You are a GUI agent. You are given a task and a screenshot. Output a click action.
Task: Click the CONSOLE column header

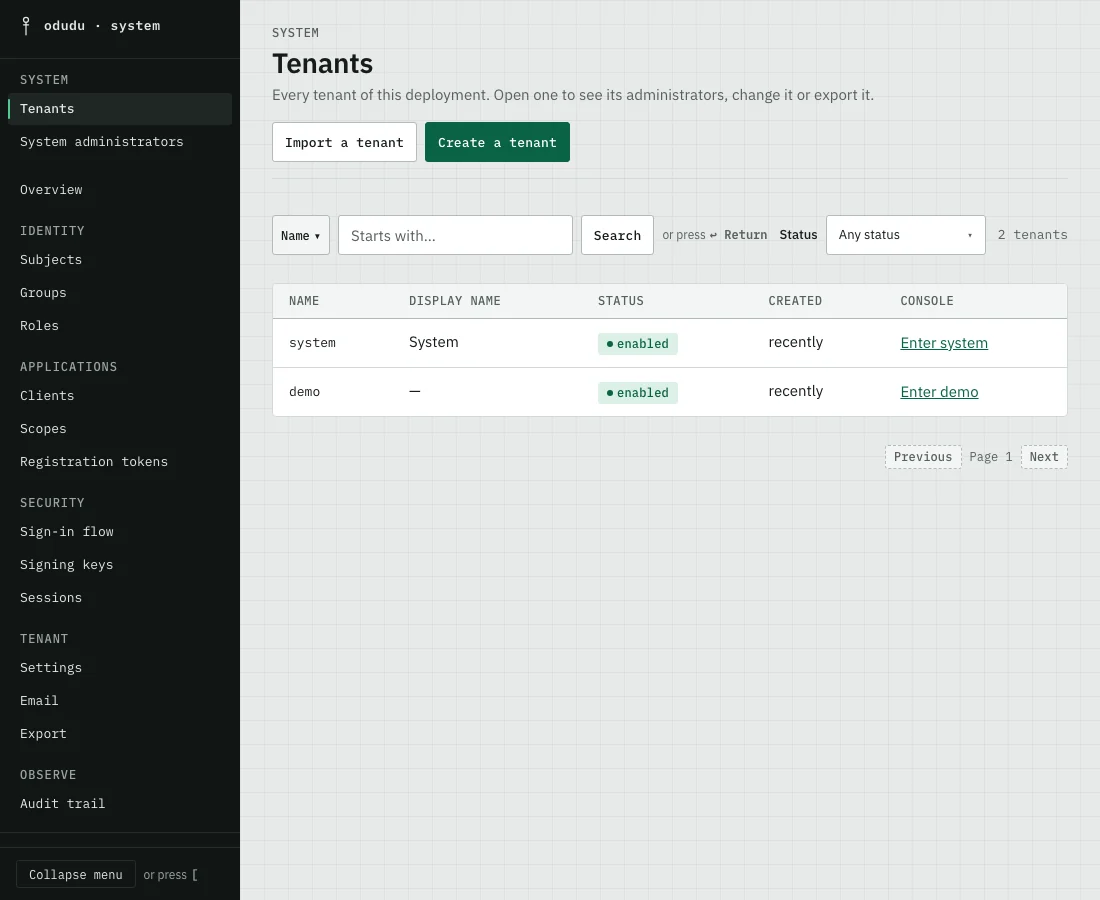pos(927,301)
